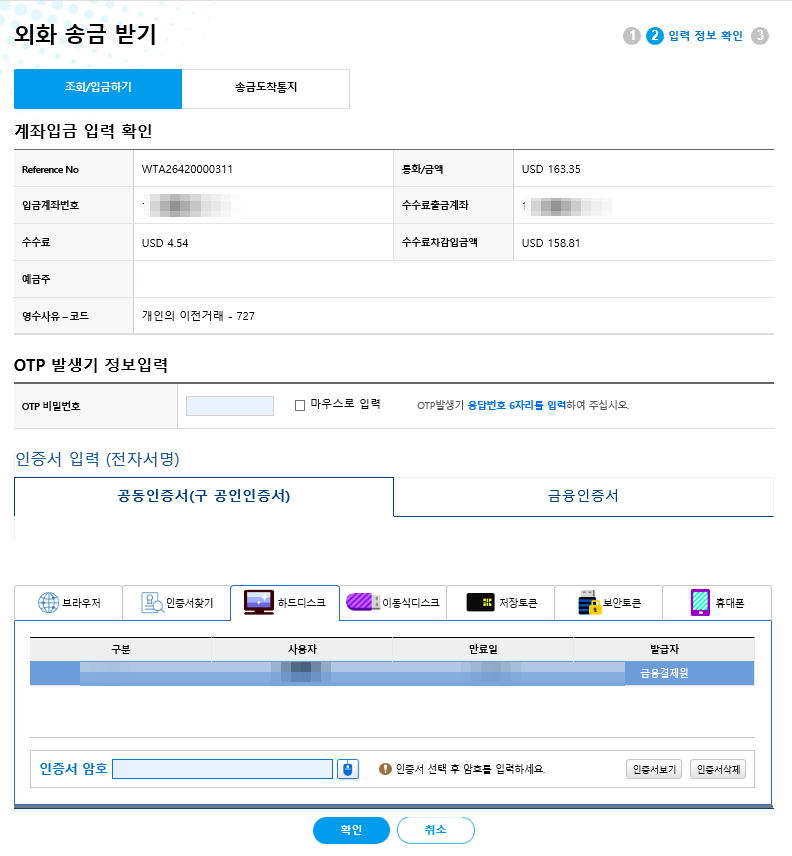Switch to 이동식디스크 removable disk tab
This screenshot has height=856, width=792.
(393, 603)
